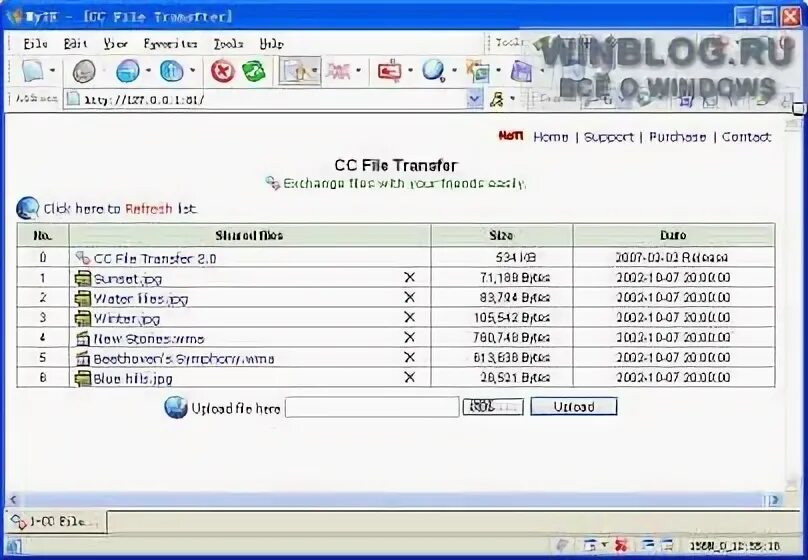The image size is (808, 560).
Task: Click the Purchase link
Action: [x=677, y=137]
